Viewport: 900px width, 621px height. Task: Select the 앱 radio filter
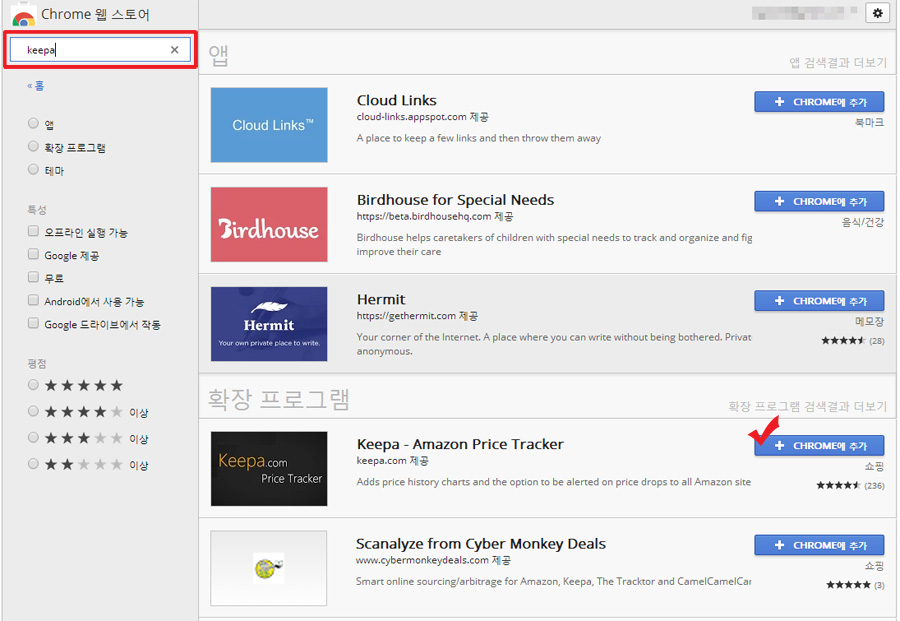[33, 123]
